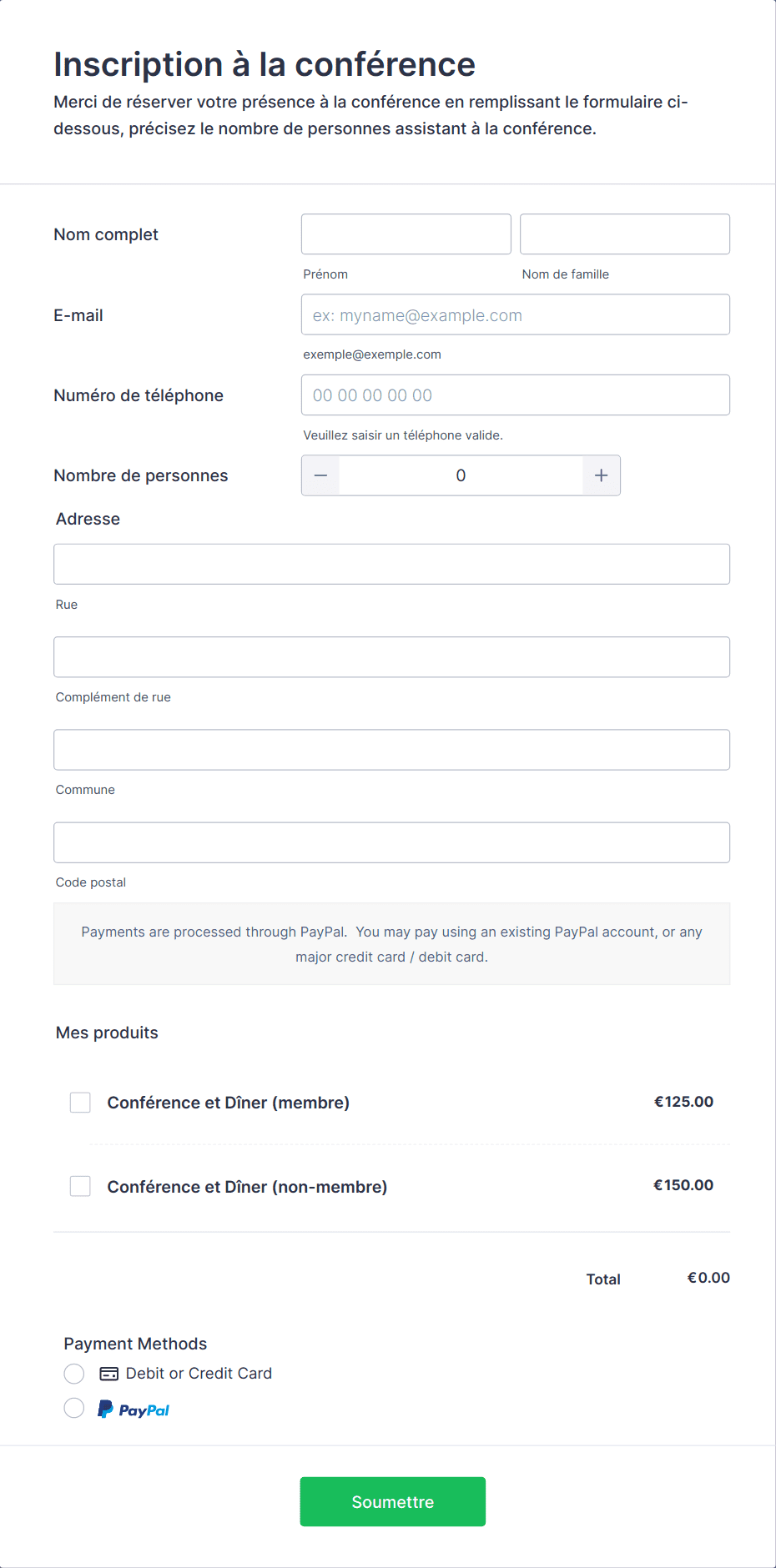The width and height of the screenshot is (776, 1568).
Task: Click the Conférence et Dîner (membre) label
Action: (x=228, y=1103)
